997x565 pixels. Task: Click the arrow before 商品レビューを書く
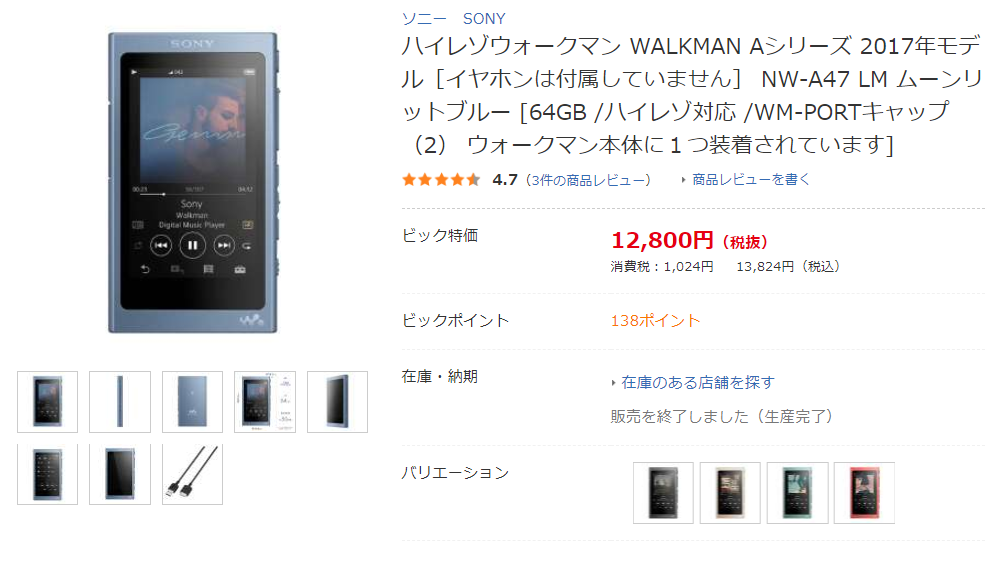coord(683,180)
